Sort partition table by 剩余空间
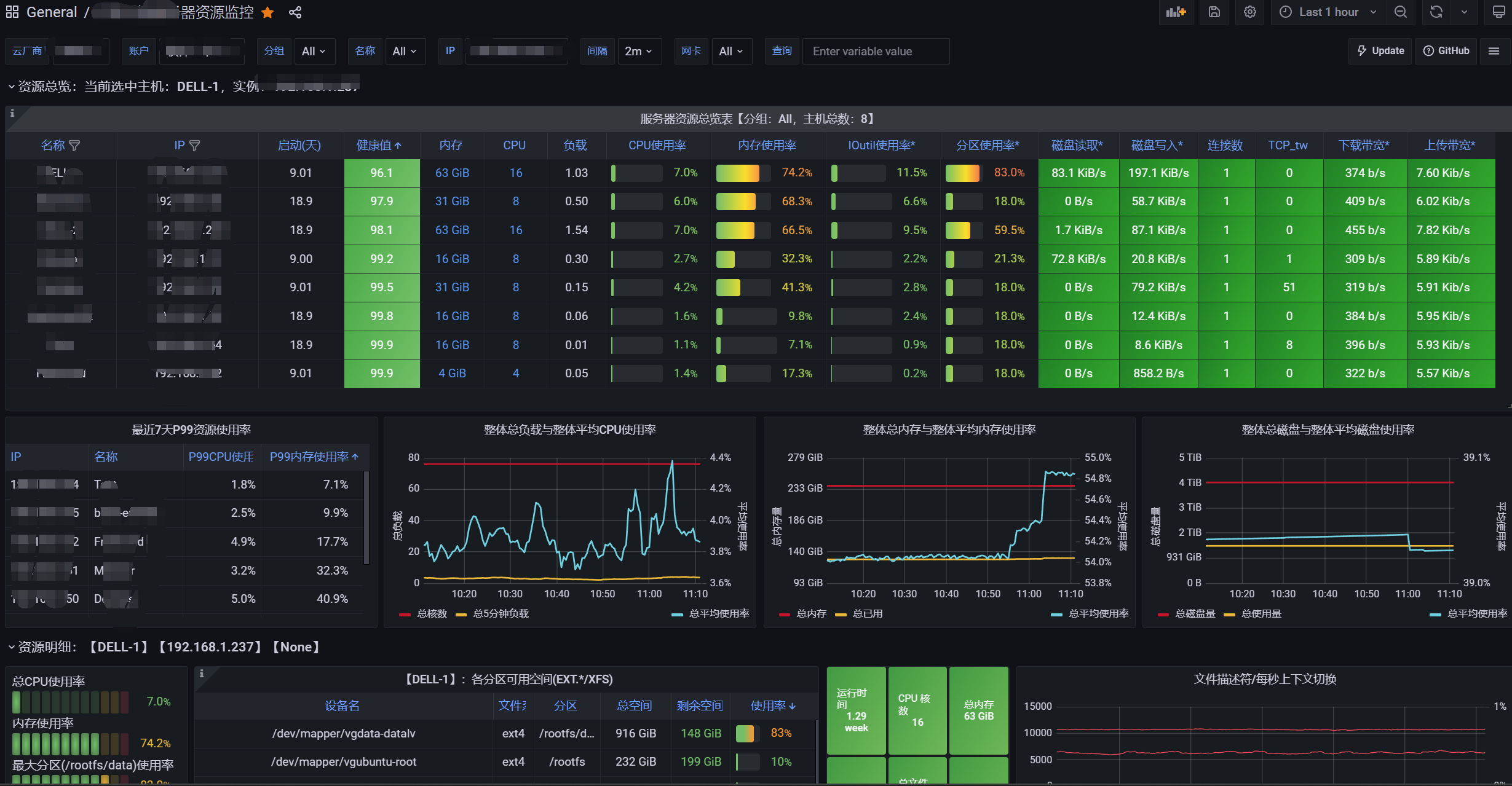 point(700,706)
